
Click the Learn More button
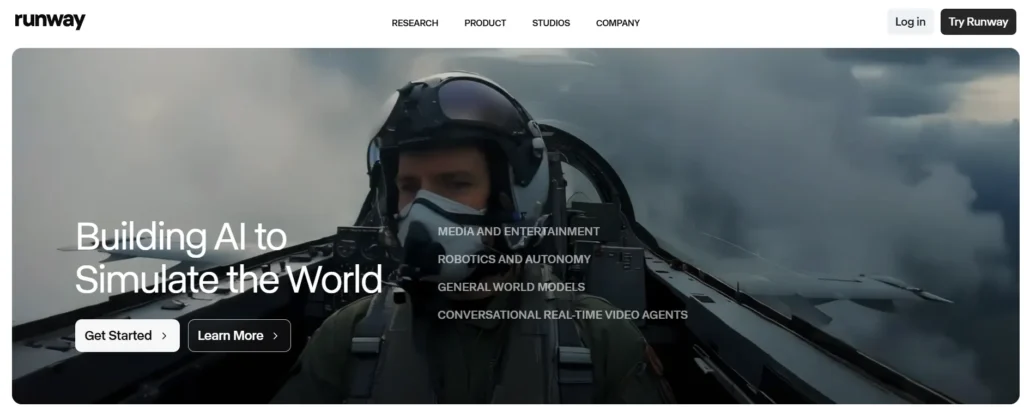(239, 336)
